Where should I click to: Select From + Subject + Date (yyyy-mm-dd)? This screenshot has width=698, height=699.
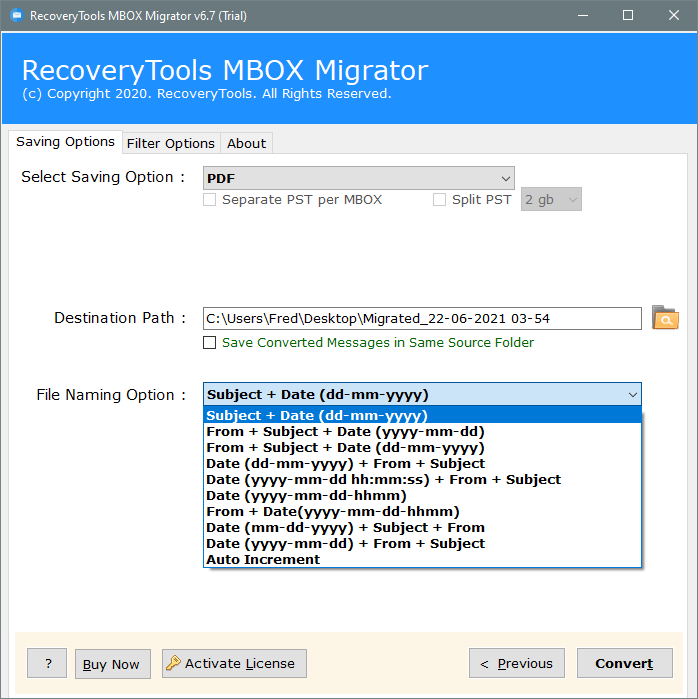422,432
